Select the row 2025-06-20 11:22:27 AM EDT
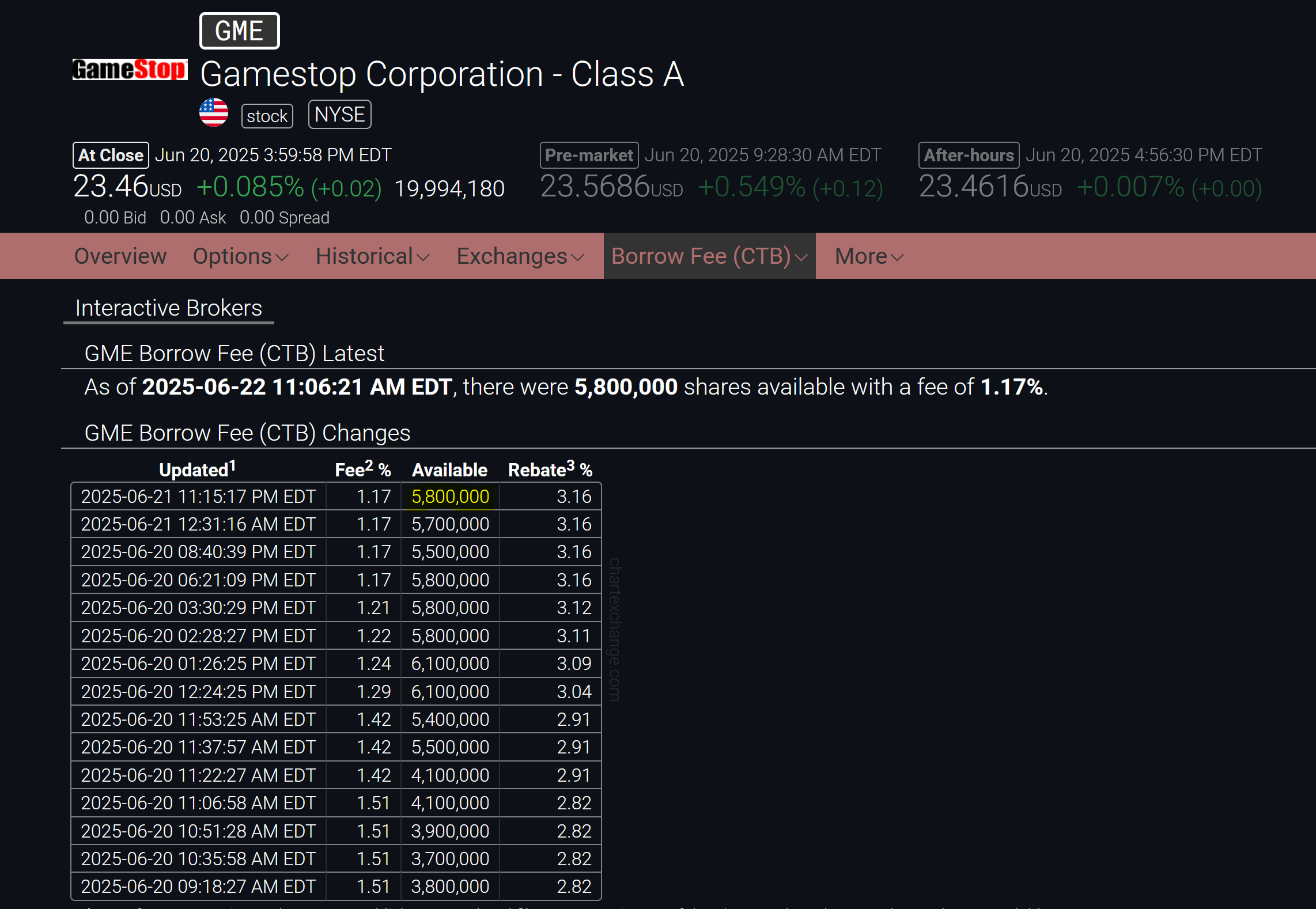Screen dimensions: 1316x909 (x=336, y=775)
